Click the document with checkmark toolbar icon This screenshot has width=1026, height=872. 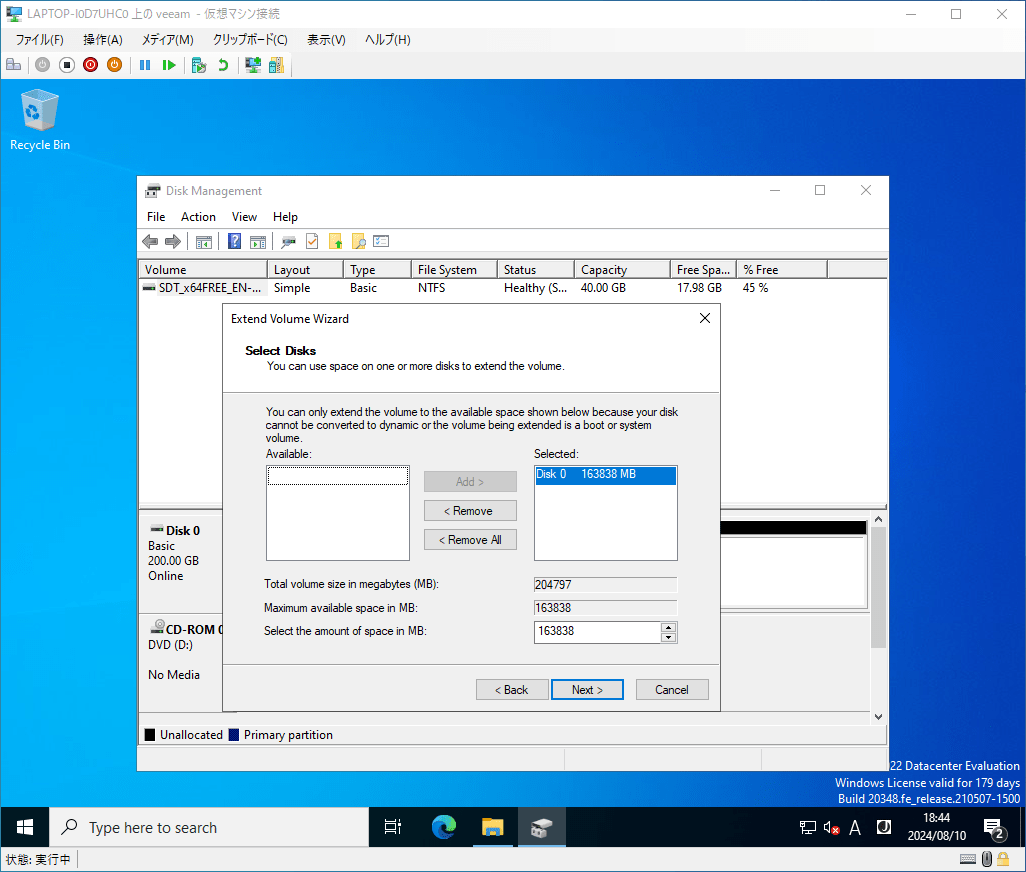[312, 241]
